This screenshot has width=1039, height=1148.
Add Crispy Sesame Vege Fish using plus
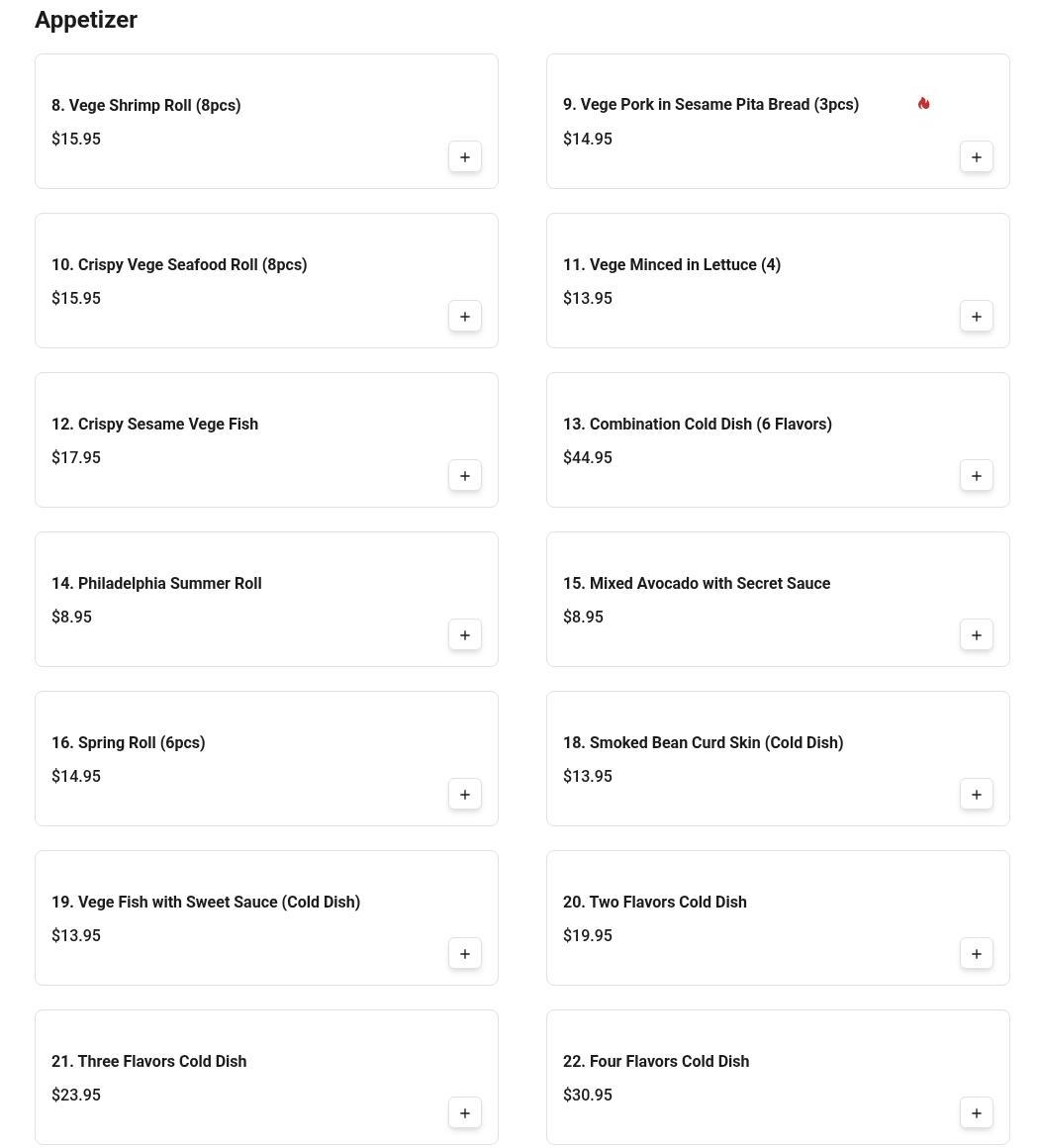coord(465,476)
